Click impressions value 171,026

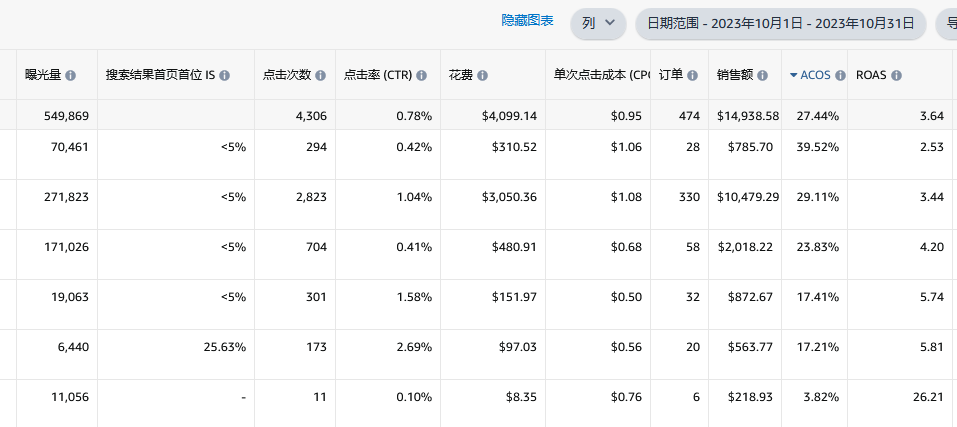[x=67, y=247]
